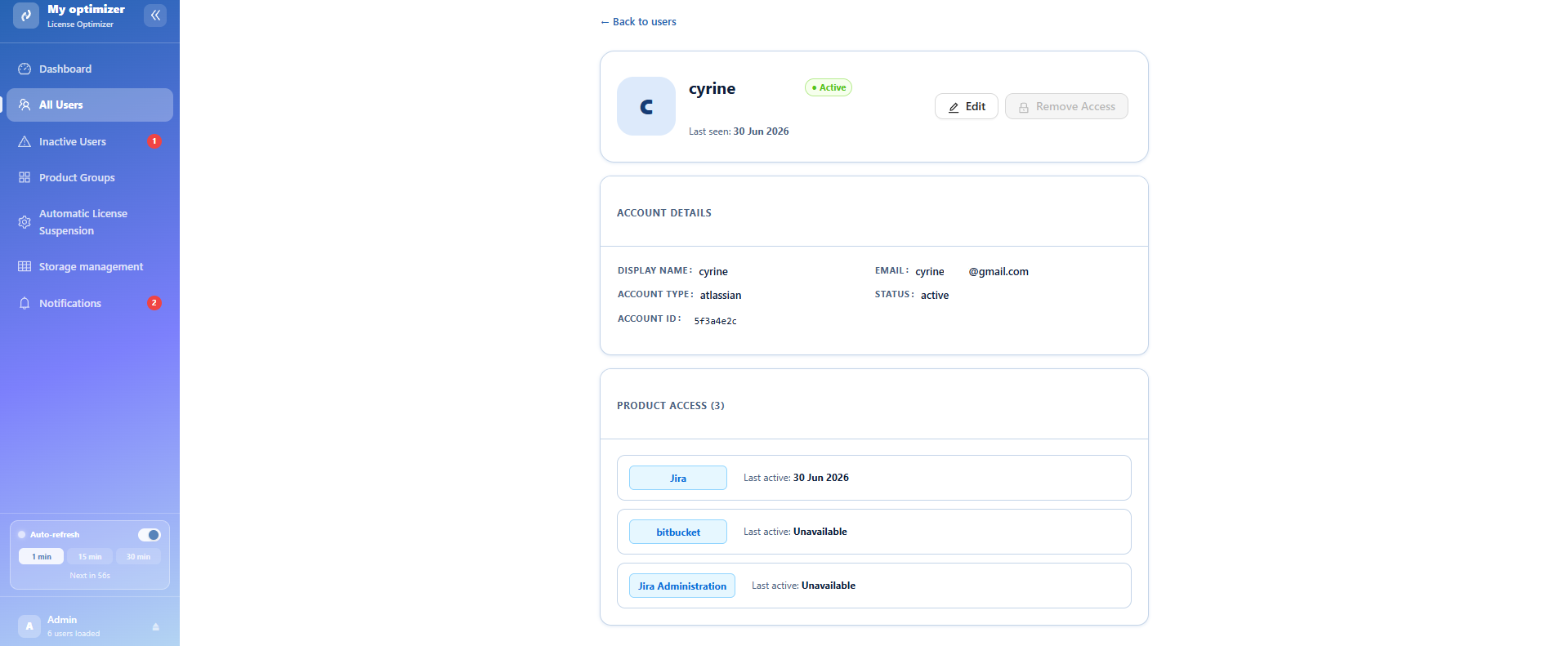Click the Inactive Users warning triangle icon
Screen dimensions: 1568x646
(x=25, y=142)
